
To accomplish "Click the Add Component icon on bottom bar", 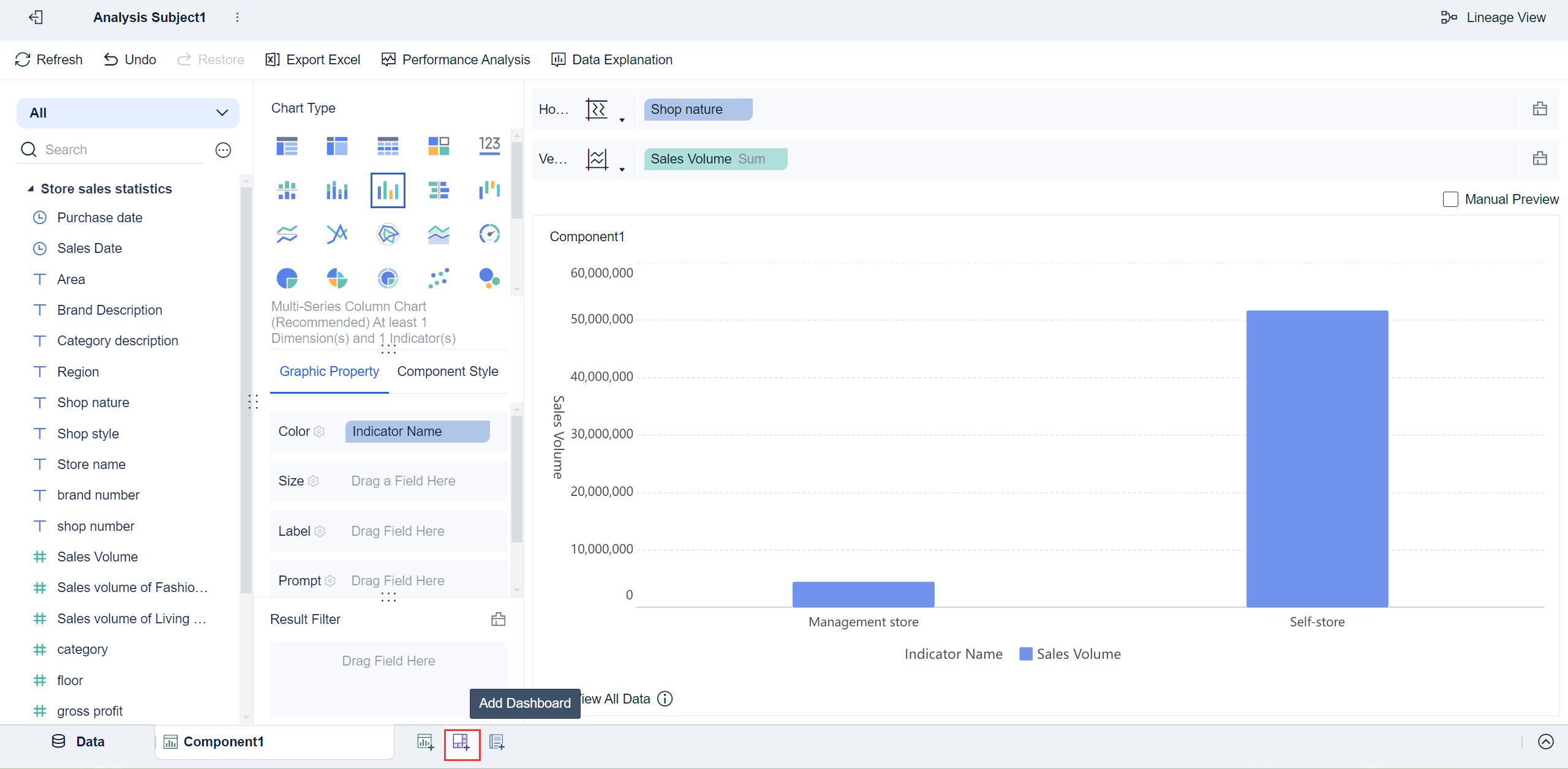I will (425, 741).
